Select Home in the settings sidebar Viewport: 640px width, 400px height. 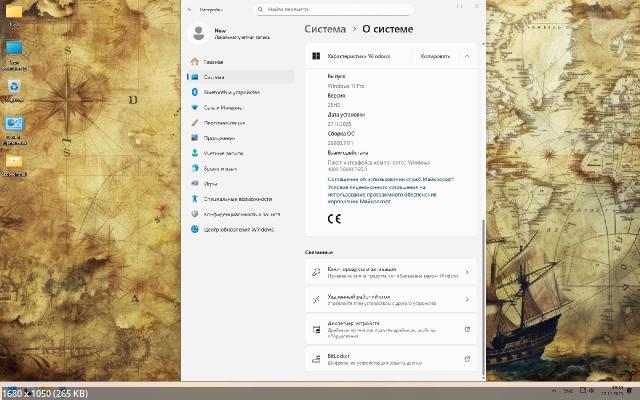click(x=213, y=62)
